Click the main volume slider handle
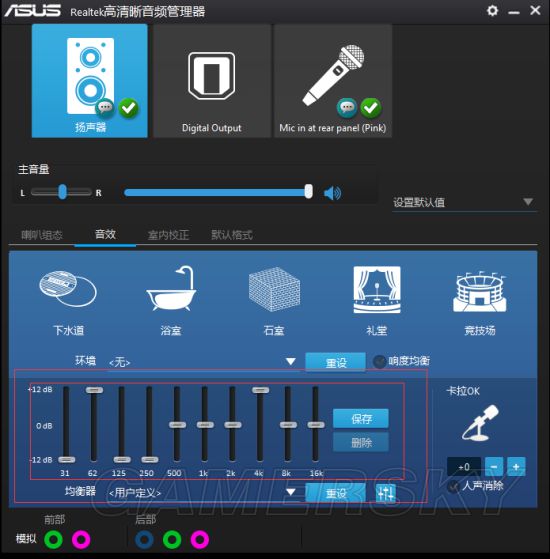The image size is (550, 559). (309, 192)
